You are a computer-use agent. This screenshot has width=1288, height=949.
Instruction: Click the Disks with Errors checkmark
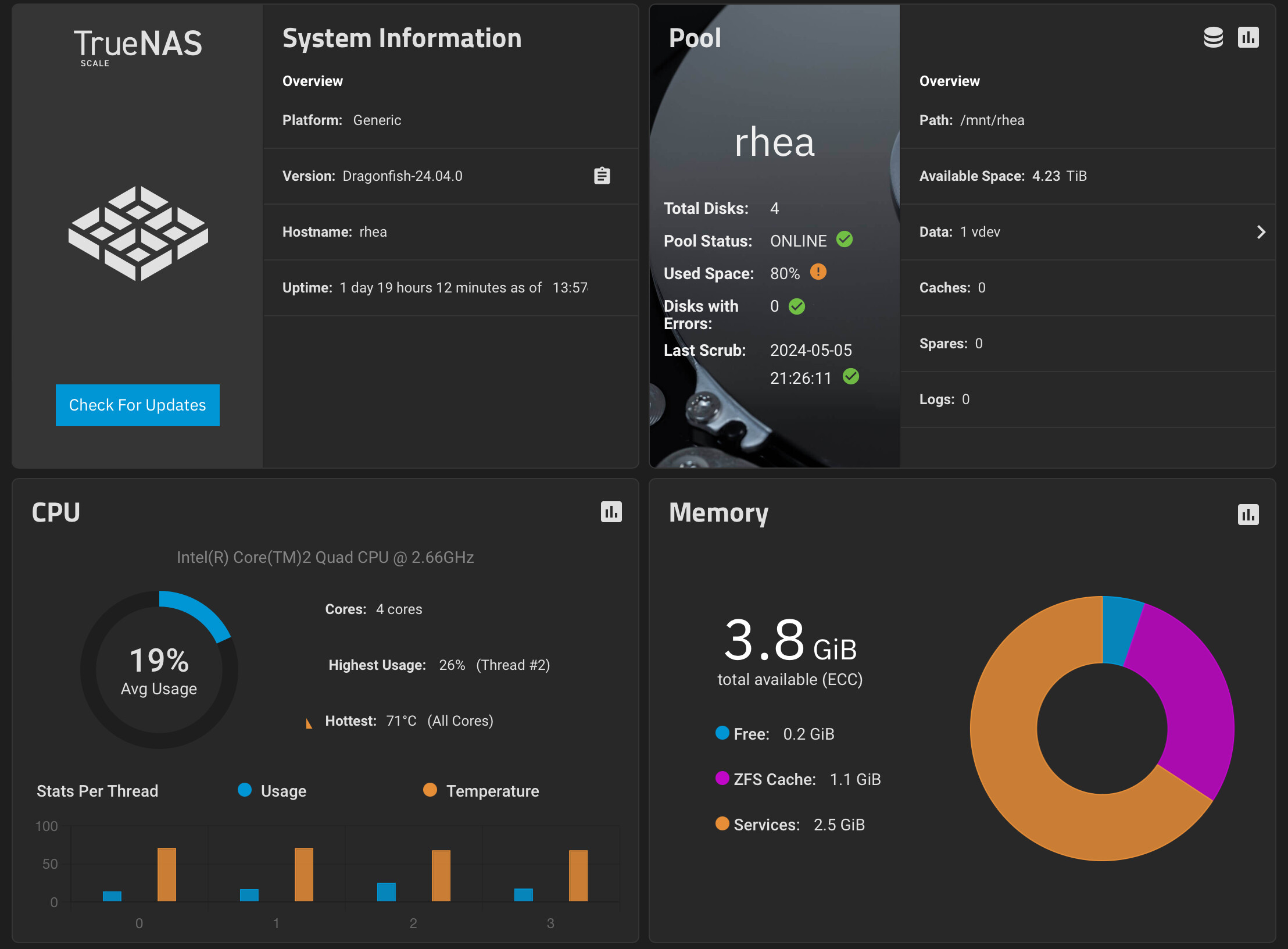coord(797,306)
